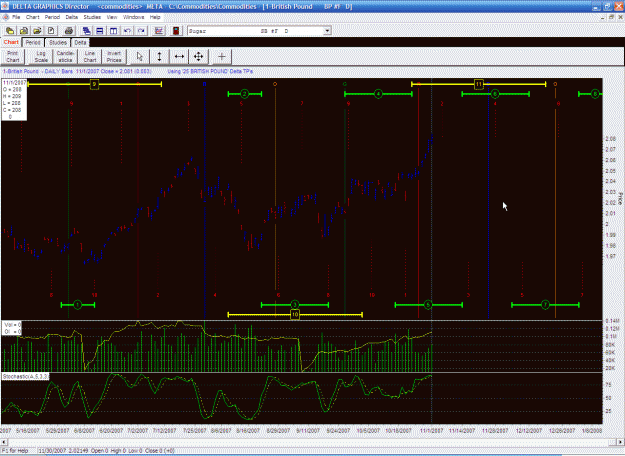Open the Studies menu in menu bar
The height and width of the screenshot is (456, 625).
(92, 17)
